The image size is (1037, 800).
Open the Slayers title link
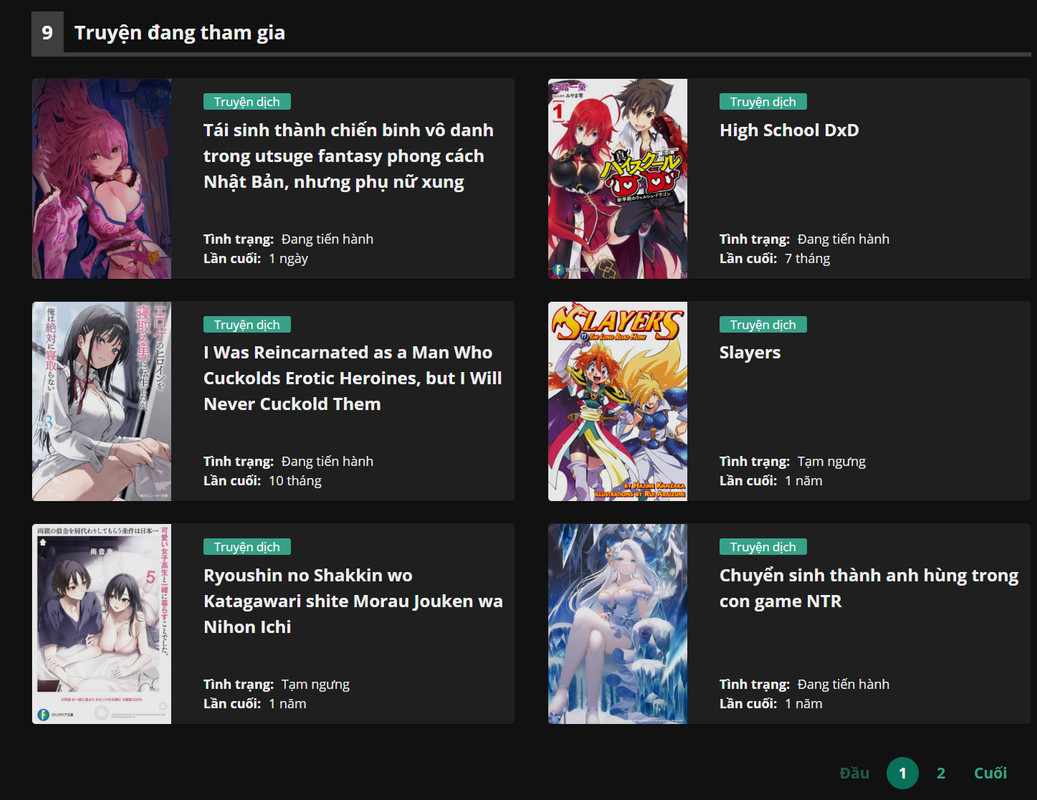pyautogui.click(x=750, y=352)
